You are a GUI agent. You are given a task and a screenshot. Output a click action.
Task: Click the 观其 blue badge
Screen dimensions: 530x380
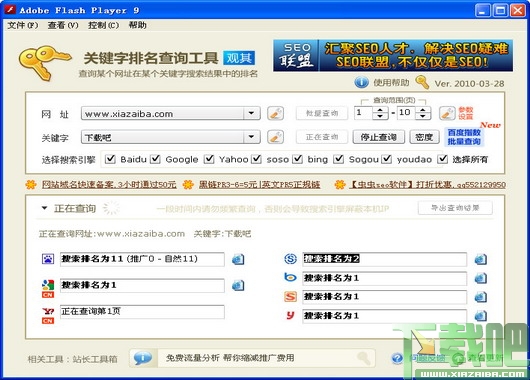coord(239,58)
